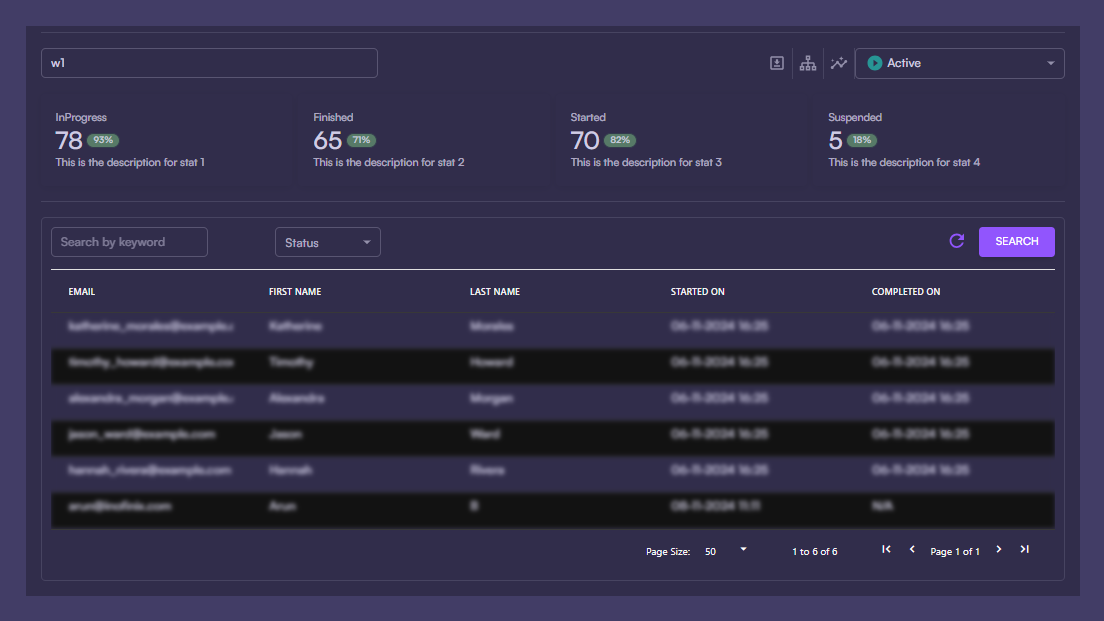This screenshot has height=621, width=1104.
Task: Click the text field containing w1
Action: tap(209, 63)
